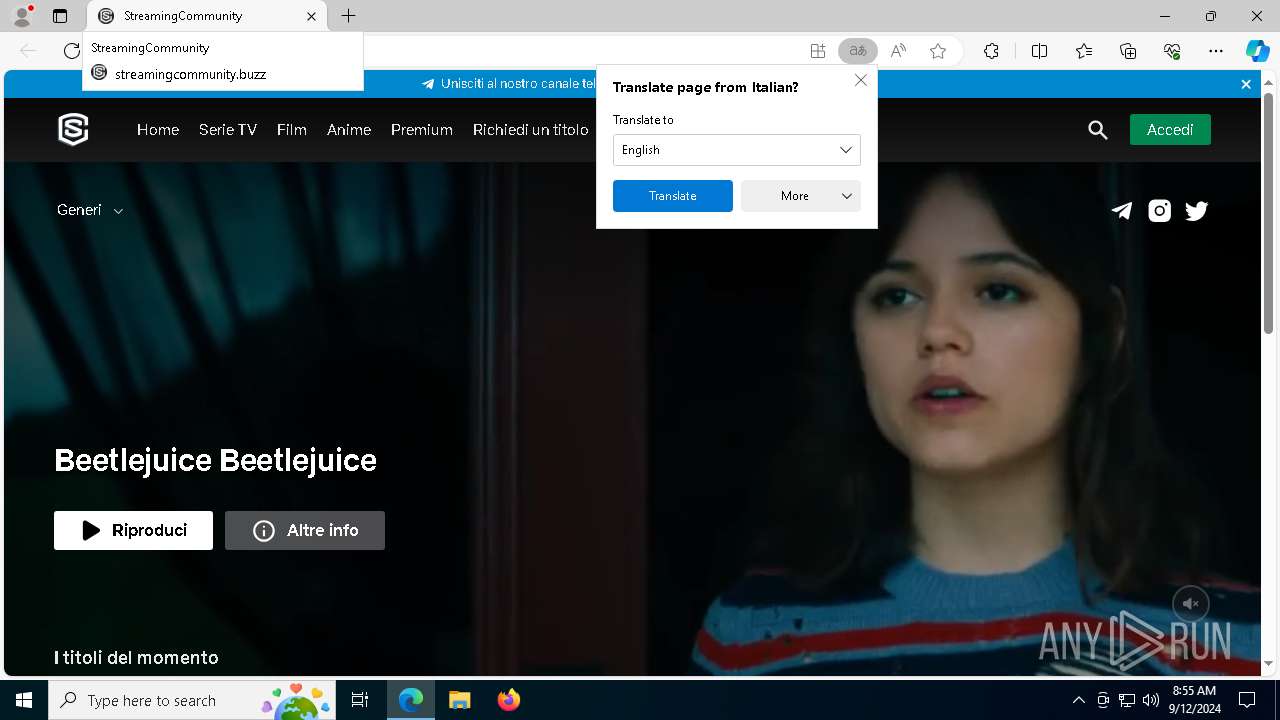This screenshot has width=1280, height=720.
Task: Open Browser essentials heart icon
Action: coord(1172,51)
